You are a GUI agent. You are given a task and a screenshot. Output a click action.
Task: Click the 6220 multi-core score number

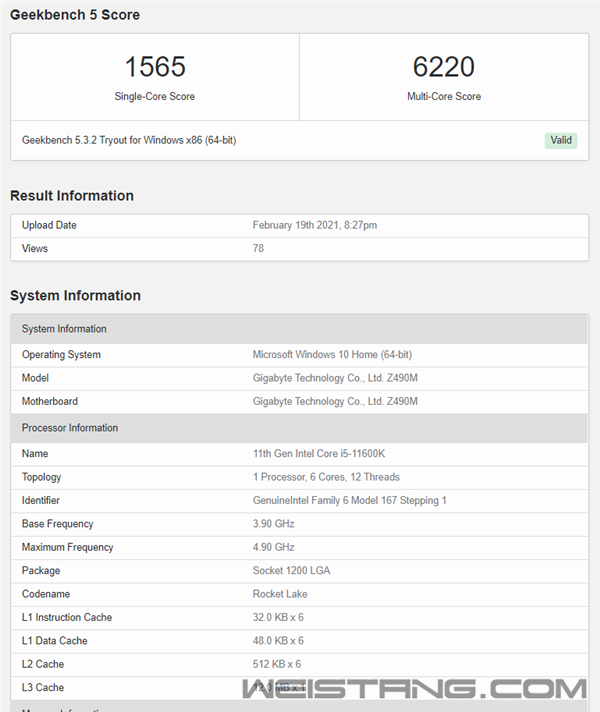coord(443,67)
